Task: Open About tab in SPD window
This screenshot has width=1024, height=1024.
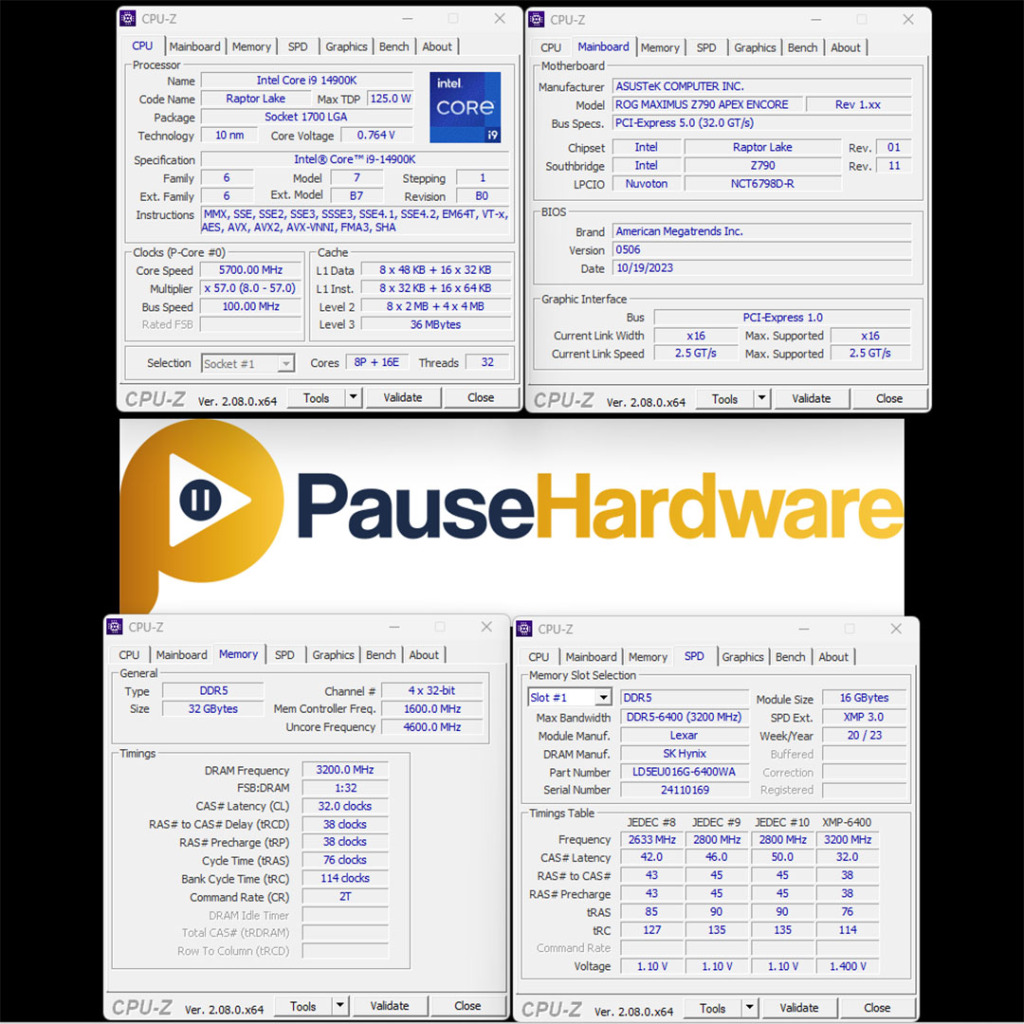Action: tap(833, 657)
